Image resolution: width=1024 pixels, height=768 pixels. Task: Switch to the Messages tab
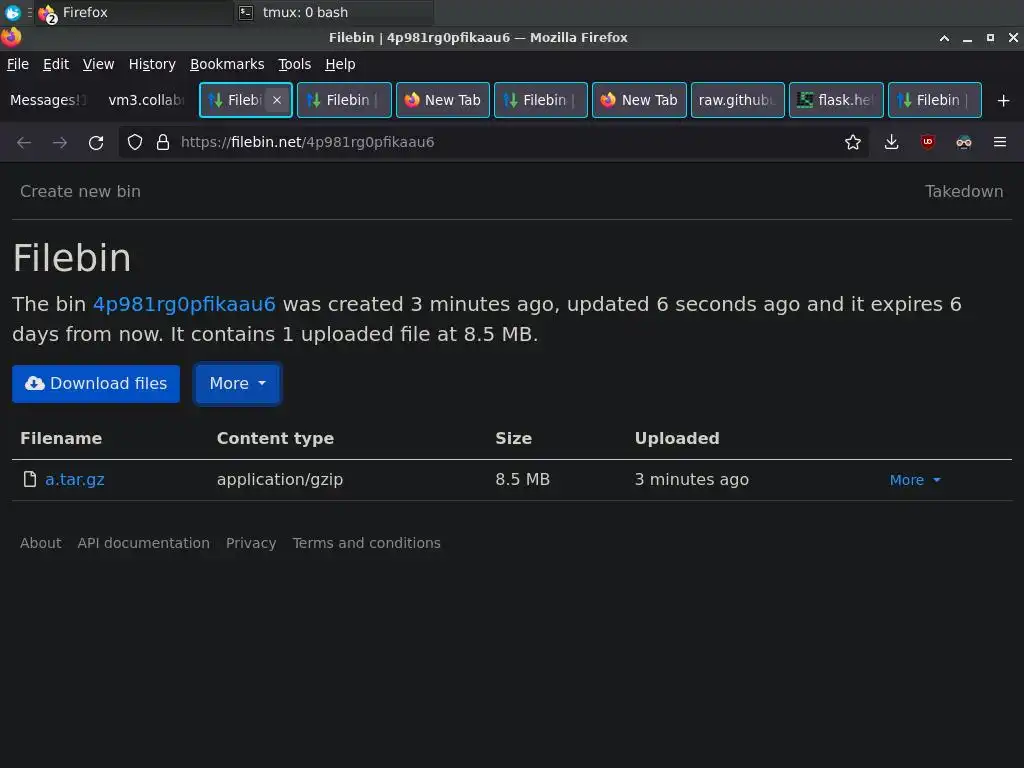tap(48, 100)
